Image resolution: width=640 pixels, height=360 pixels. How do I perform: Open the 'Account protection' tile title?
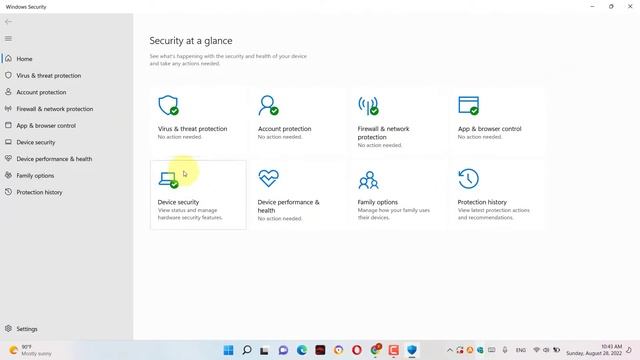click(x=284, y=129)
